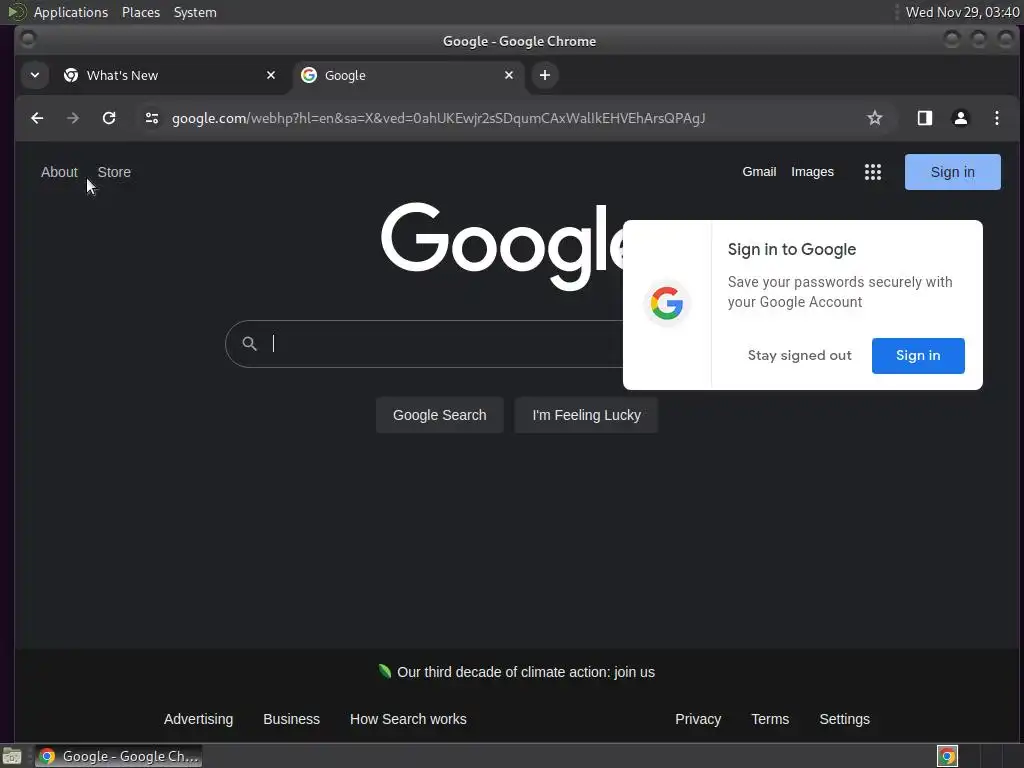The height and width of the screenshot is (768, 1024).
Task: Select the Google tab
Action: 408,75
